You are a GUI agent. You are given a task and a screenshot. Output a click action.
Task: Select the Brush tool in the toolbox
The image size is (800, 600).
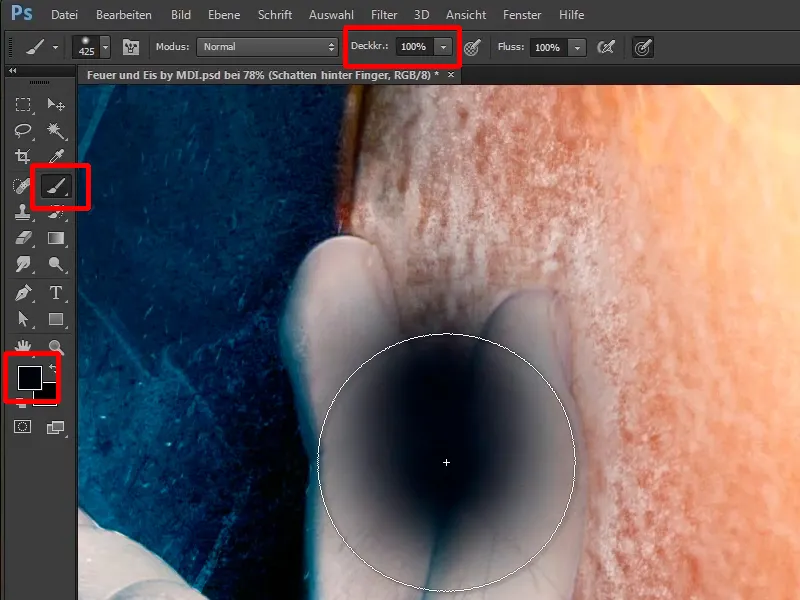click(x=56, y=185)
